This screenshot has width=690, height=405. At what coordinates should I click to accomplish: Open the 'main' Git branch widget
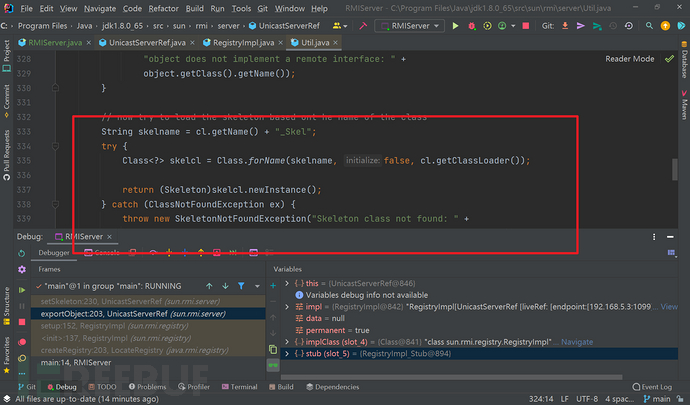coord(657,399)
